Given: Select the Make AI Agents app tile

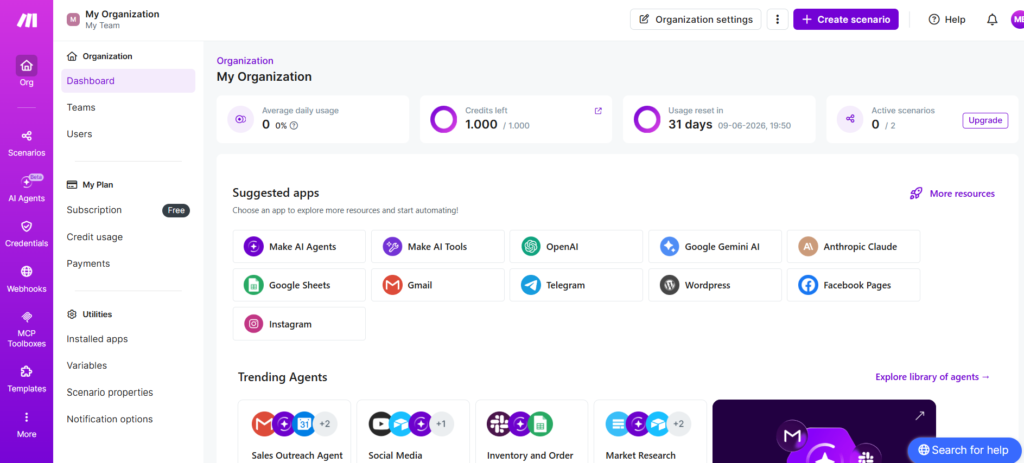Looking at the screenshot, I should tap(299, 247).
